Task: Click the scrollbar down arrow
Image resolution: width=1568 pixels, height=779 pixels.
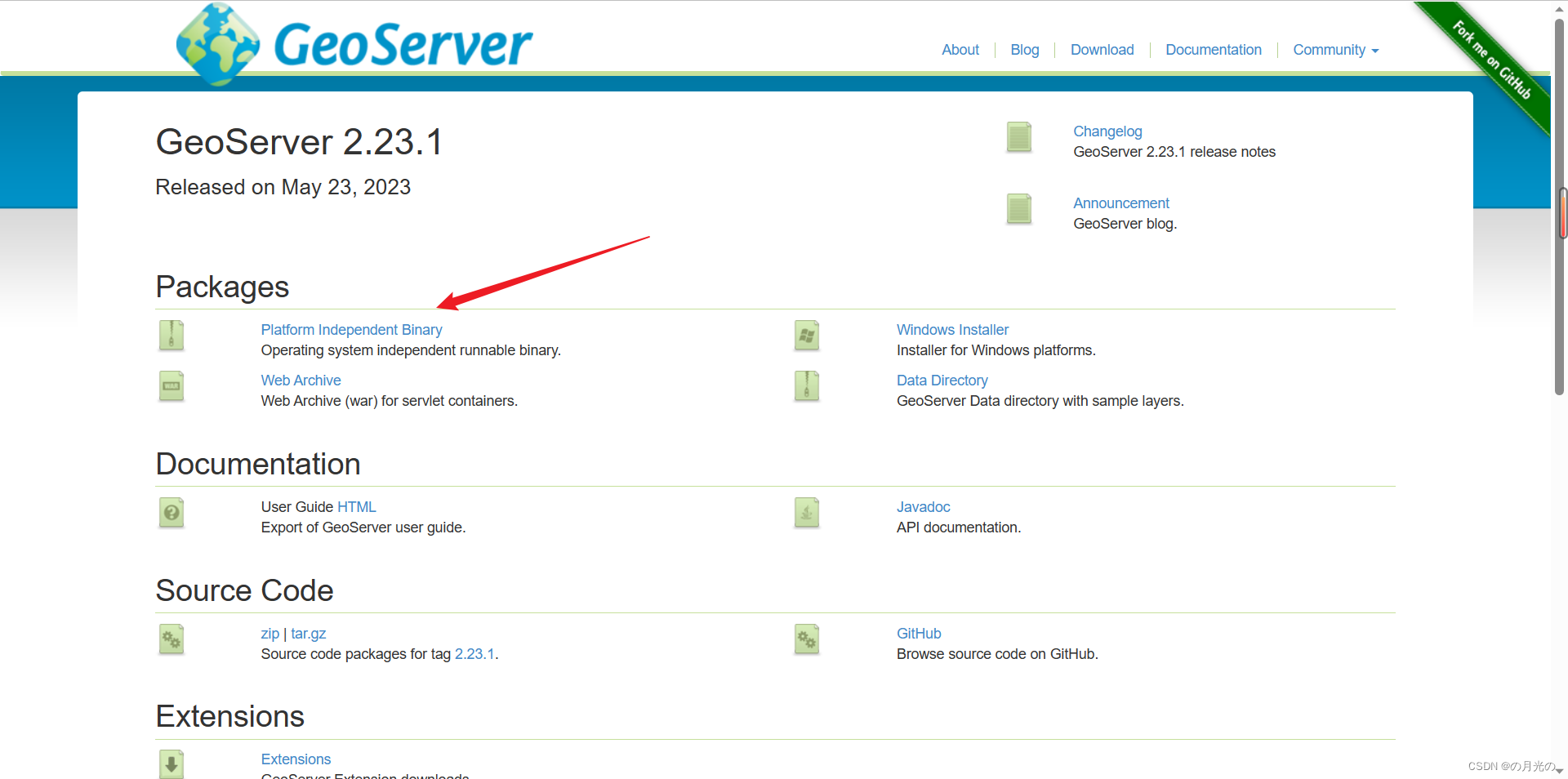Action: tap(1559, 770)
